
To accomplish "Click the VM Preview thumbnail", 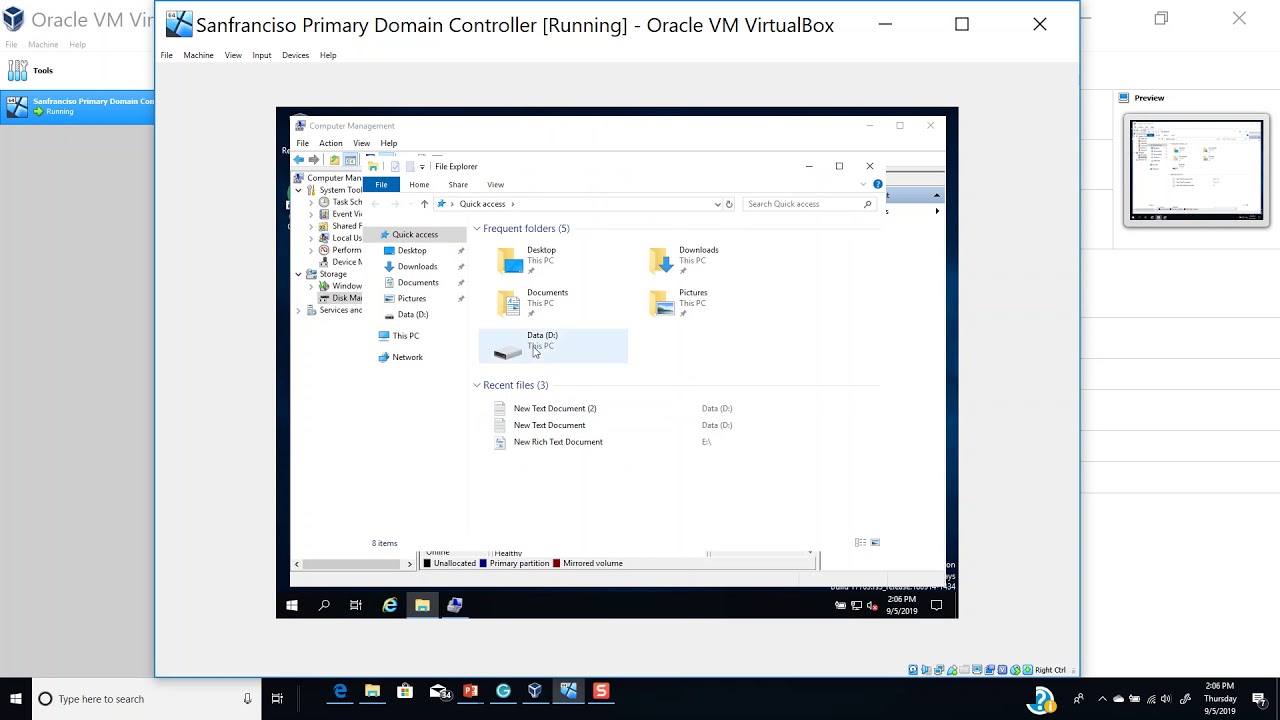I will [x=1196, y=171].
